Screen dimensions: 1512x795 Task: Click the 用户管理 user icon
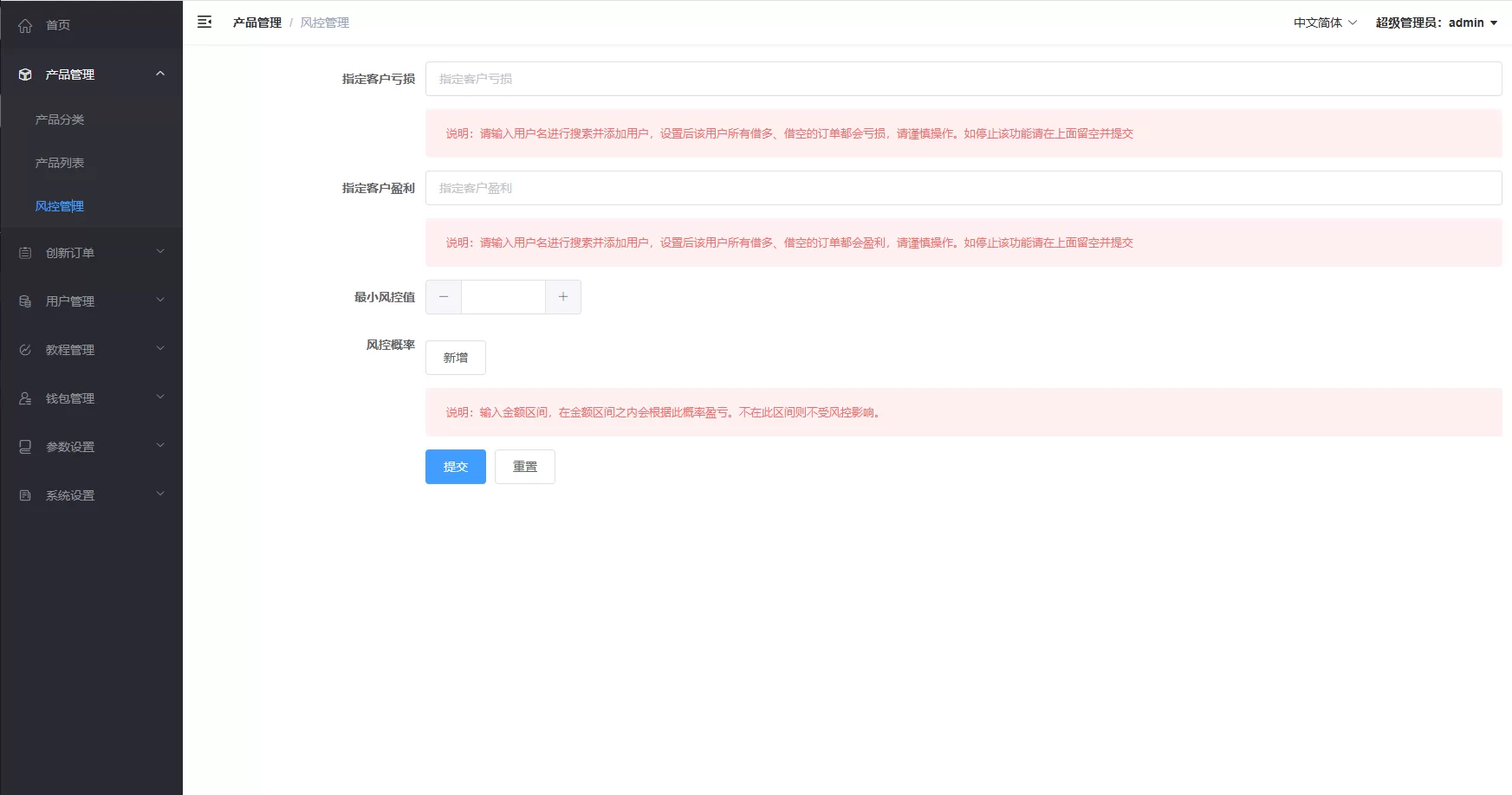coord(25,301)
